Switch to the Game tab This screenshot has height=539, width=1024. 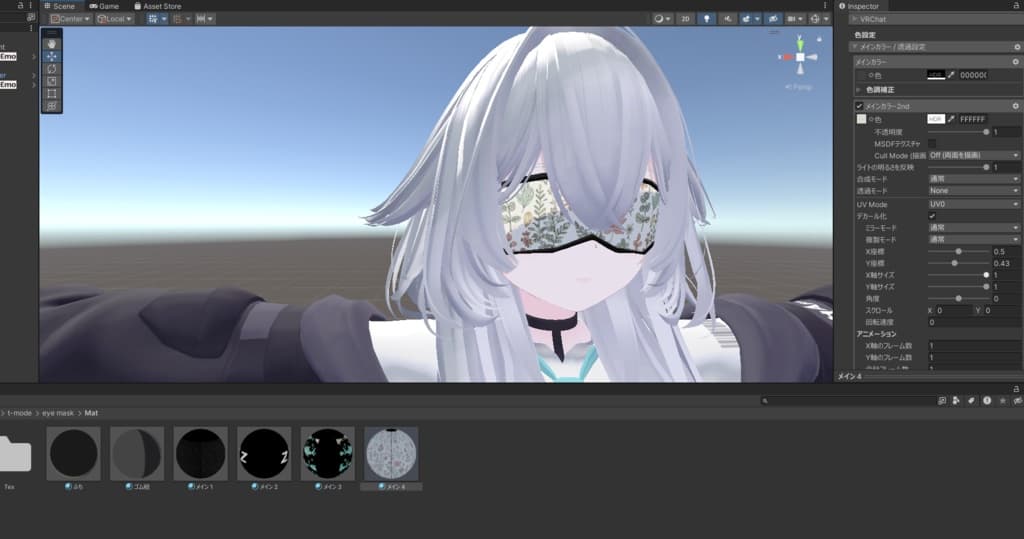pos(104,6)
